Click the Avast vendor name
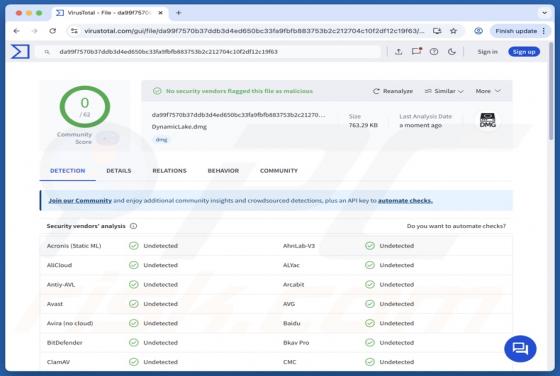The image size is (560, 376). pyautogui.click(x=55, y=304)
